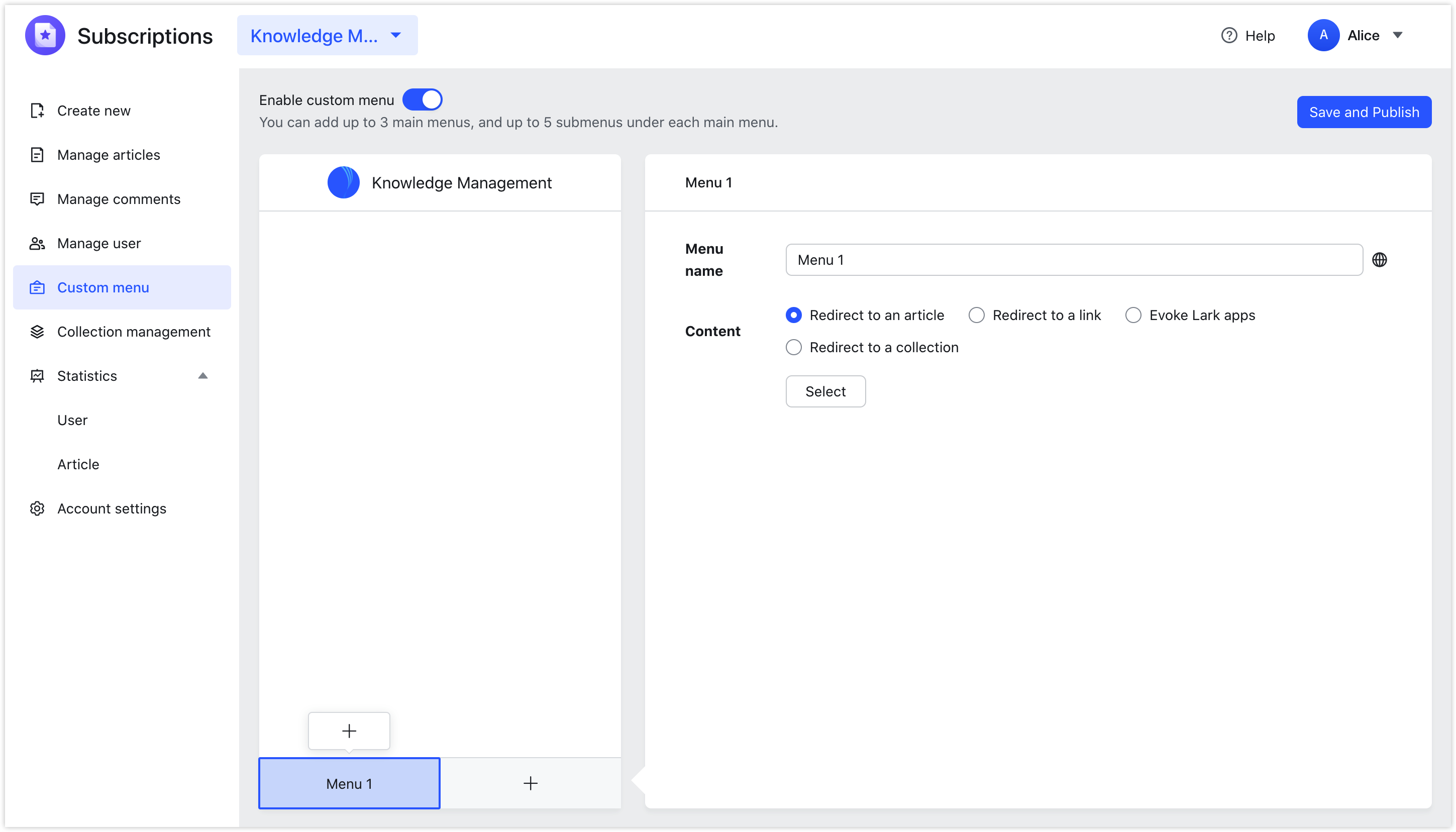Click the Custom menu briefcase icon
Viewport: 1456px width, 832px height.
click(37, 287)
